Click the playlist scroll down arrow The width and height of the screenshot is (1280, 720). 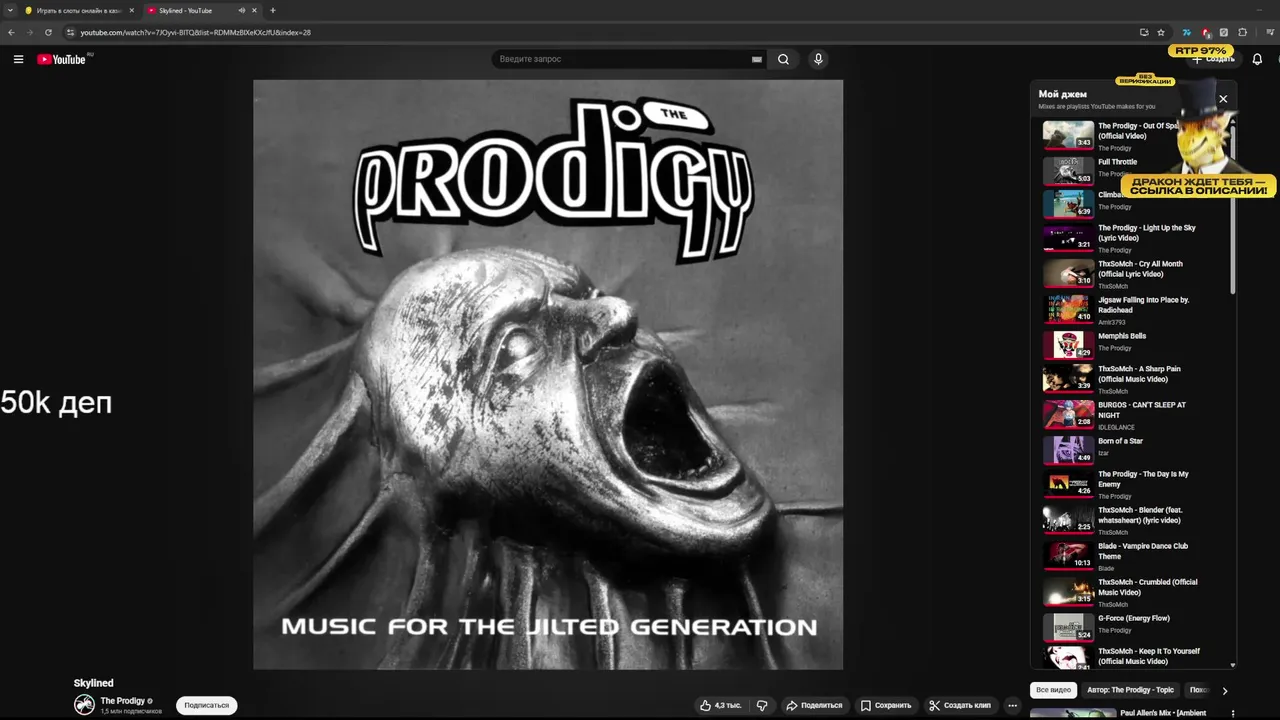coord(1233,665)
